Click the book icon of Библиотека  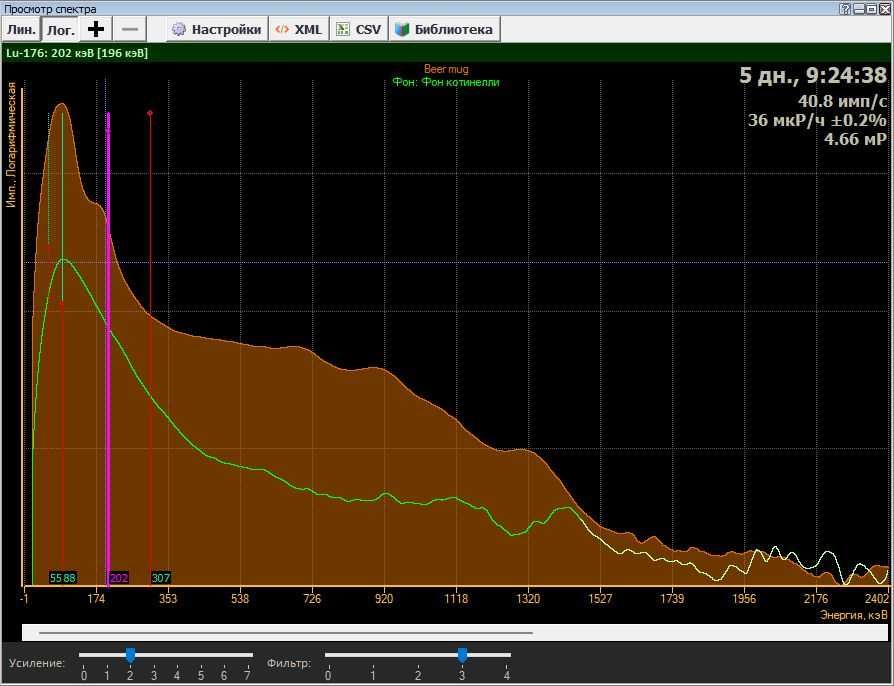[402, 30]
